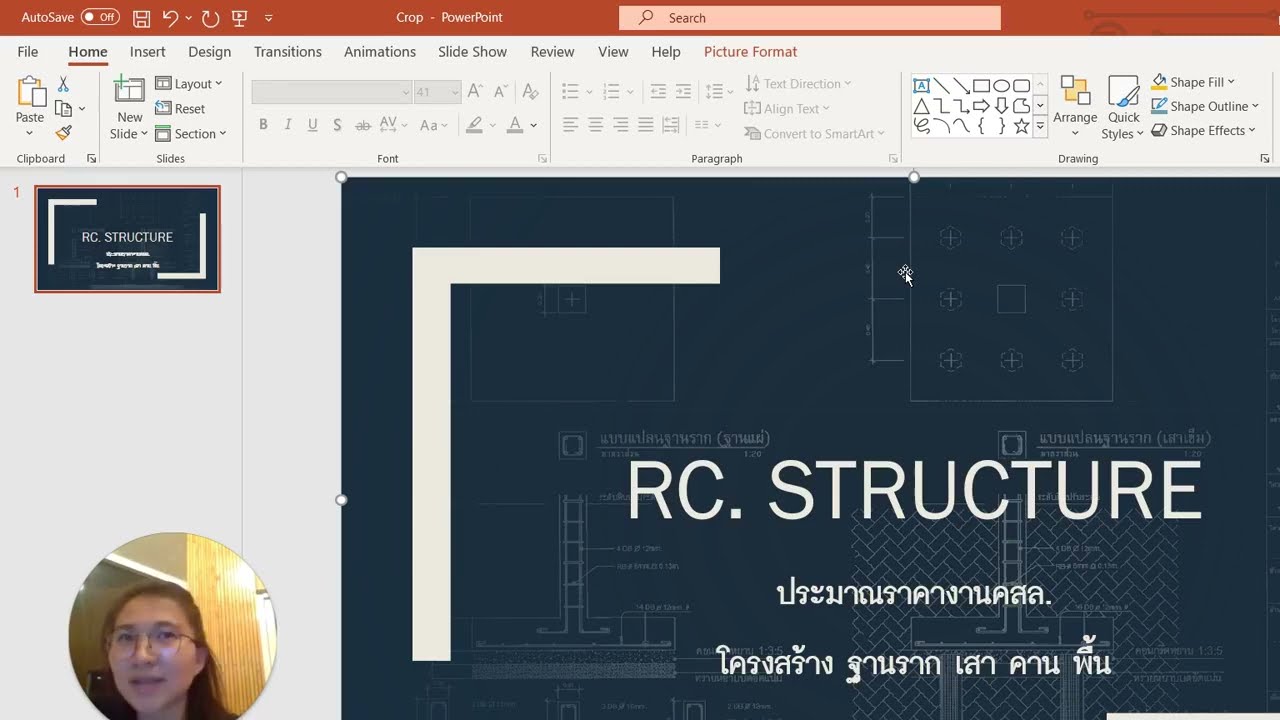Image resolution: width=1280 pixels, height=720 pixels.
Task: Open character spacing options
Action: click(392, 125)
